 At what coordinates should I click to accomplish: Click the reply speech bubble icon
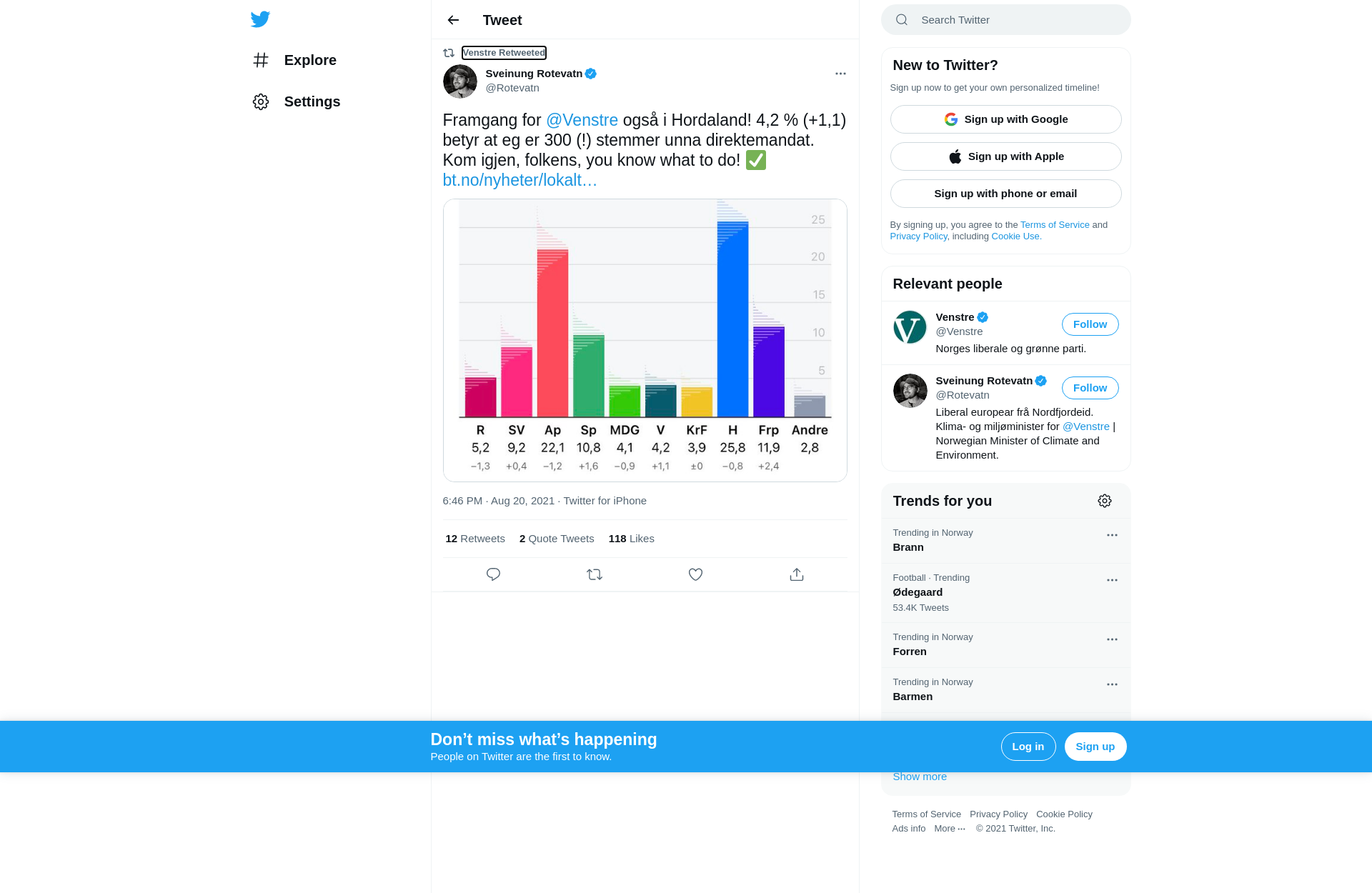[x=493, y=574]
